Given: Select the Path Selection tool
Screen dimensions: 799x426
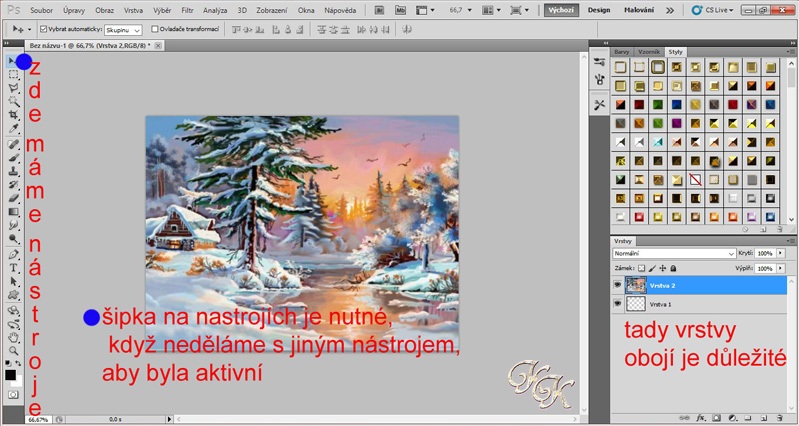Looking at the screenshot, I should 13,281.
